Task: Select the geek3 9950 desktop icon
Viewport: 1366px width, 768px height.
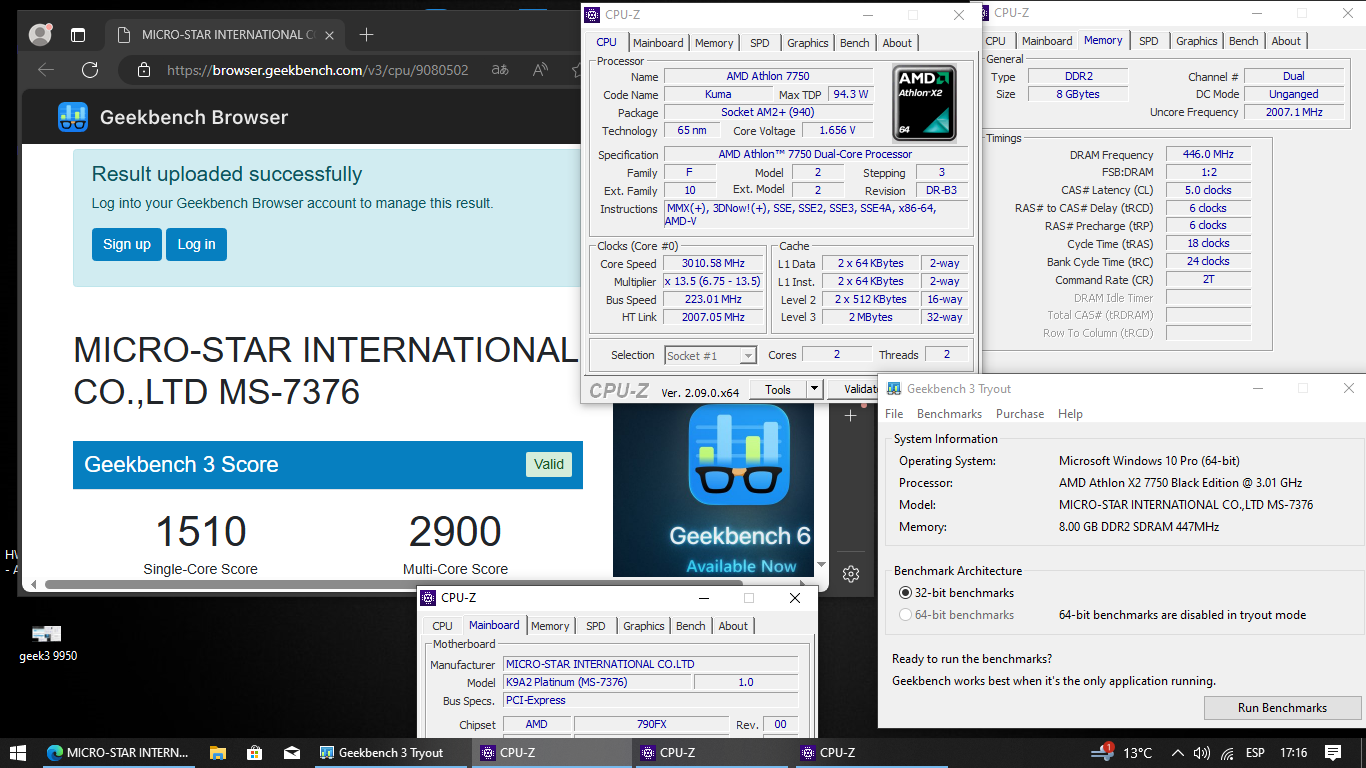Action: [47, 644]
